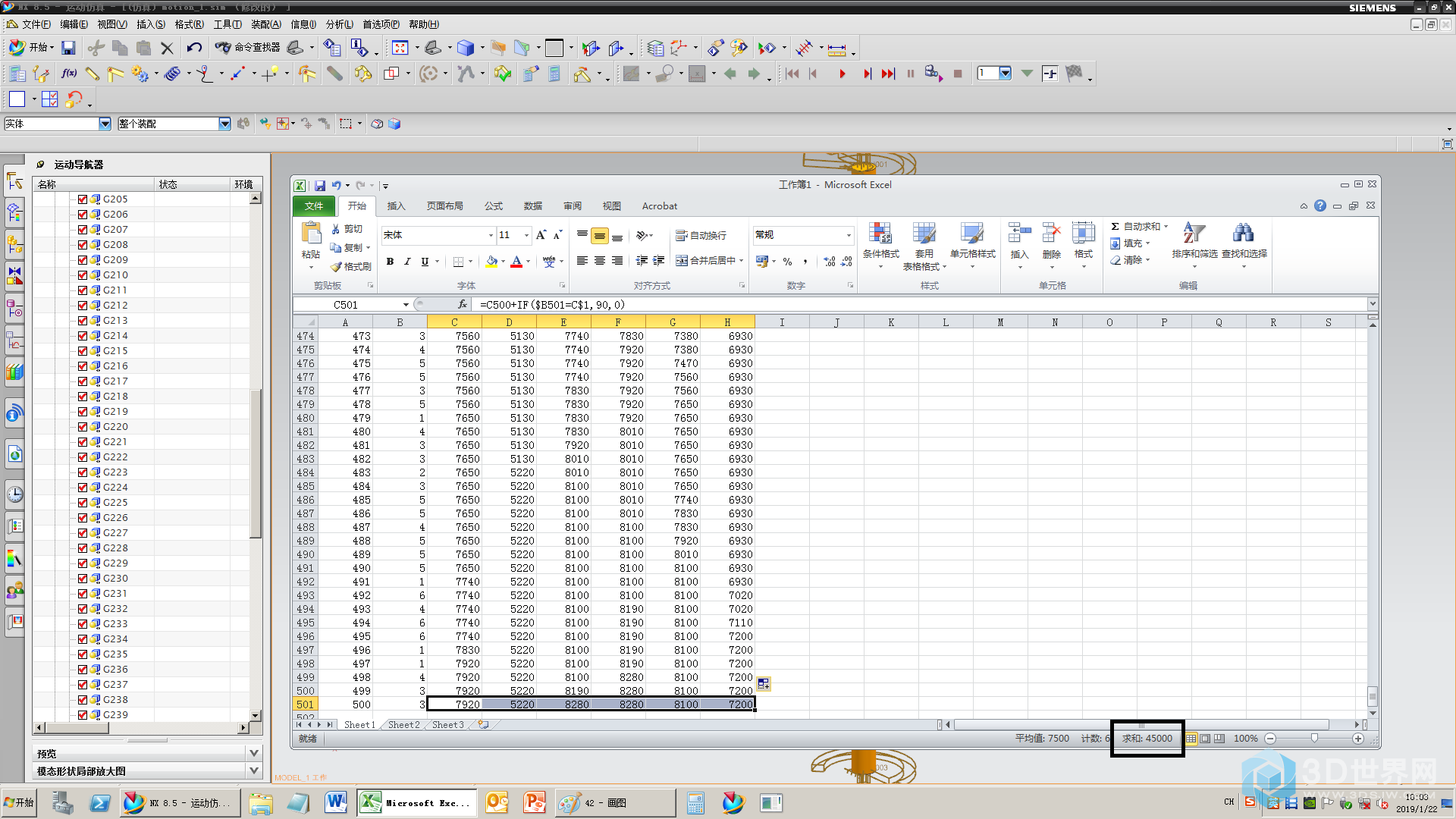Stop the NX animation playback
Image resolution: width=1456 pixels, height=819 pixels.
point(958,74)
